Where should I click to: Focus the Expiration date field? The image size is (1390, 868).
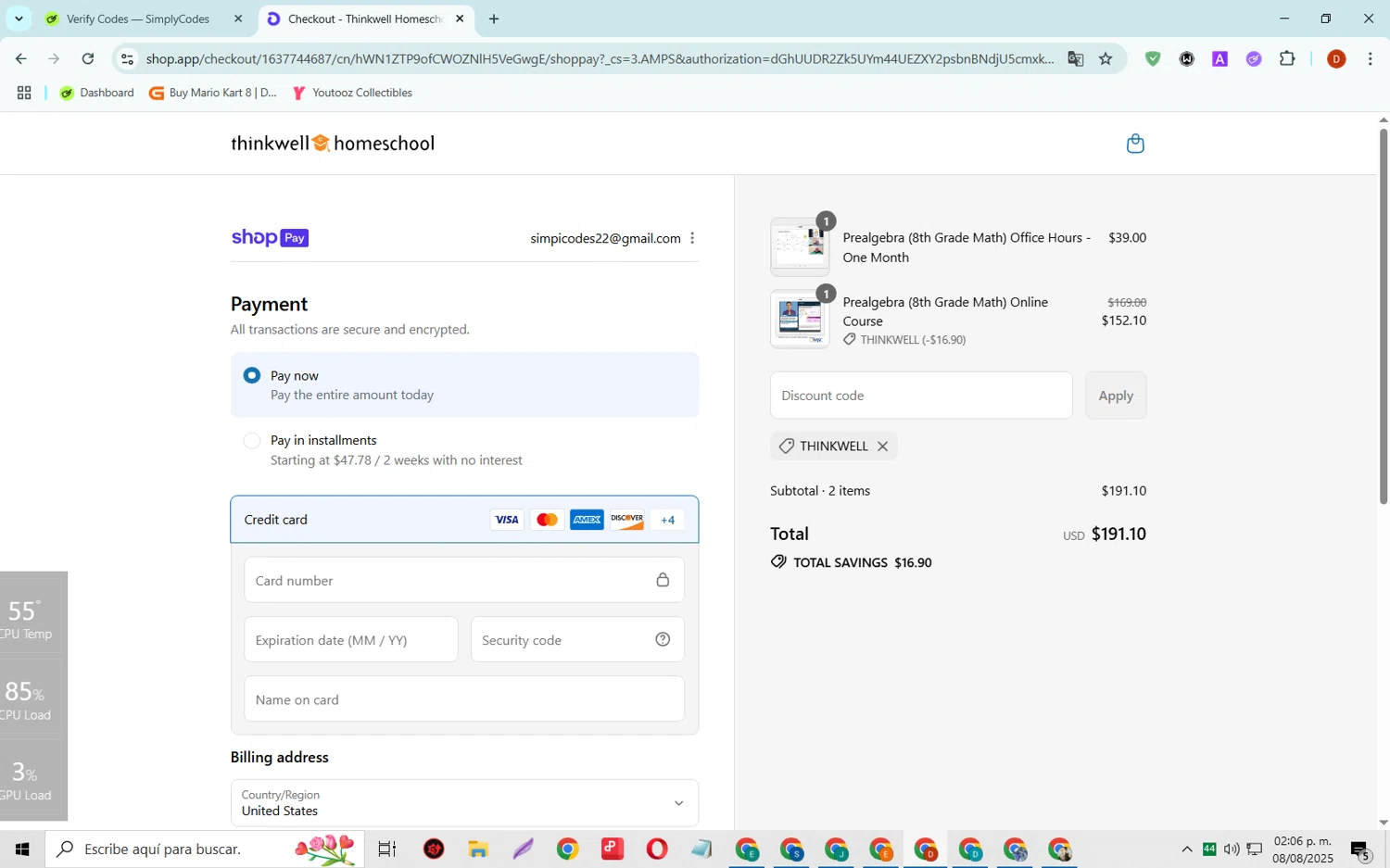pyautogui.click(x=351, y=639)
